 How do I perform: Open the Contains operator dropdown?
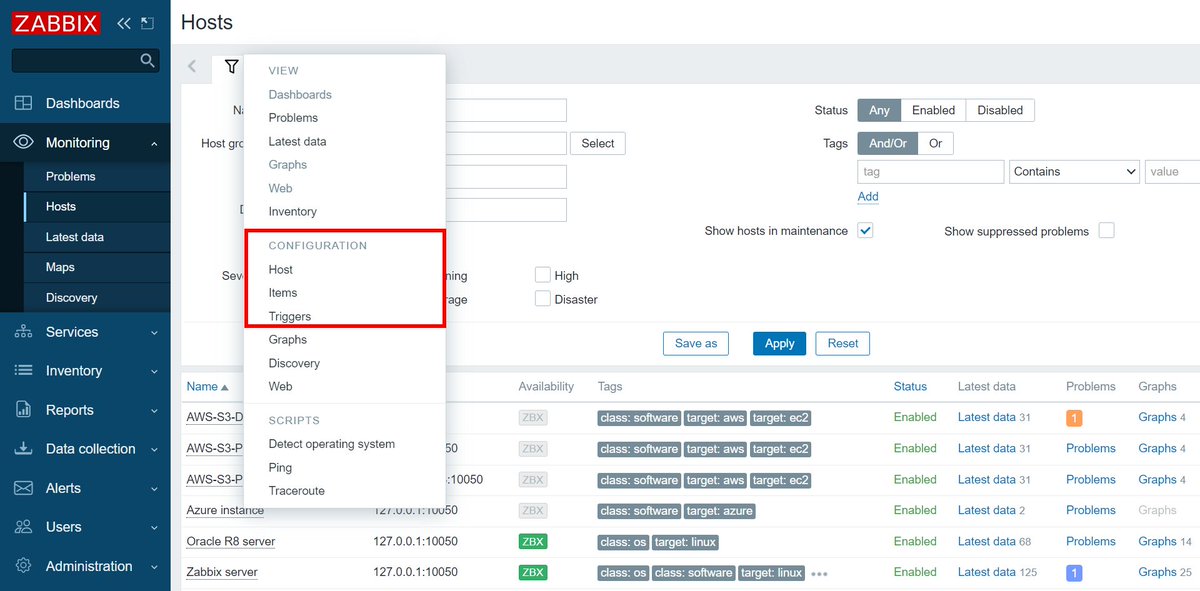click(1074, 171)
